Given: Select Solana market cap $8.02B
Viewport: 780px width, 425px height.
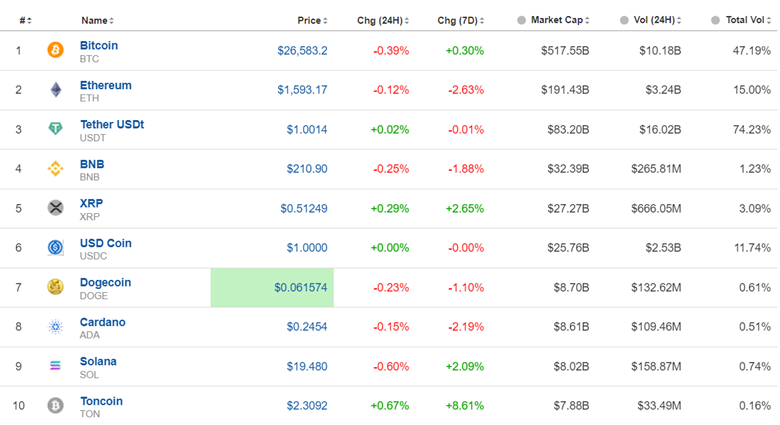Looking at the screenshot, I should (571, 366).
